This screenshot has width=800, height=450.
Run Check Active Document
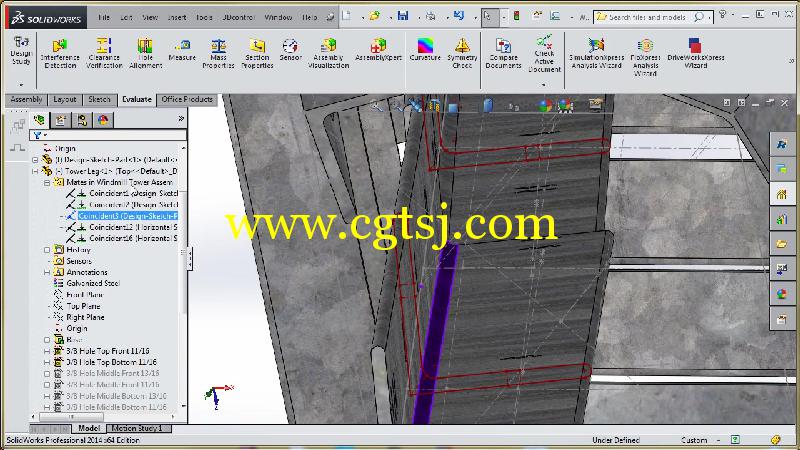[544, 54]
